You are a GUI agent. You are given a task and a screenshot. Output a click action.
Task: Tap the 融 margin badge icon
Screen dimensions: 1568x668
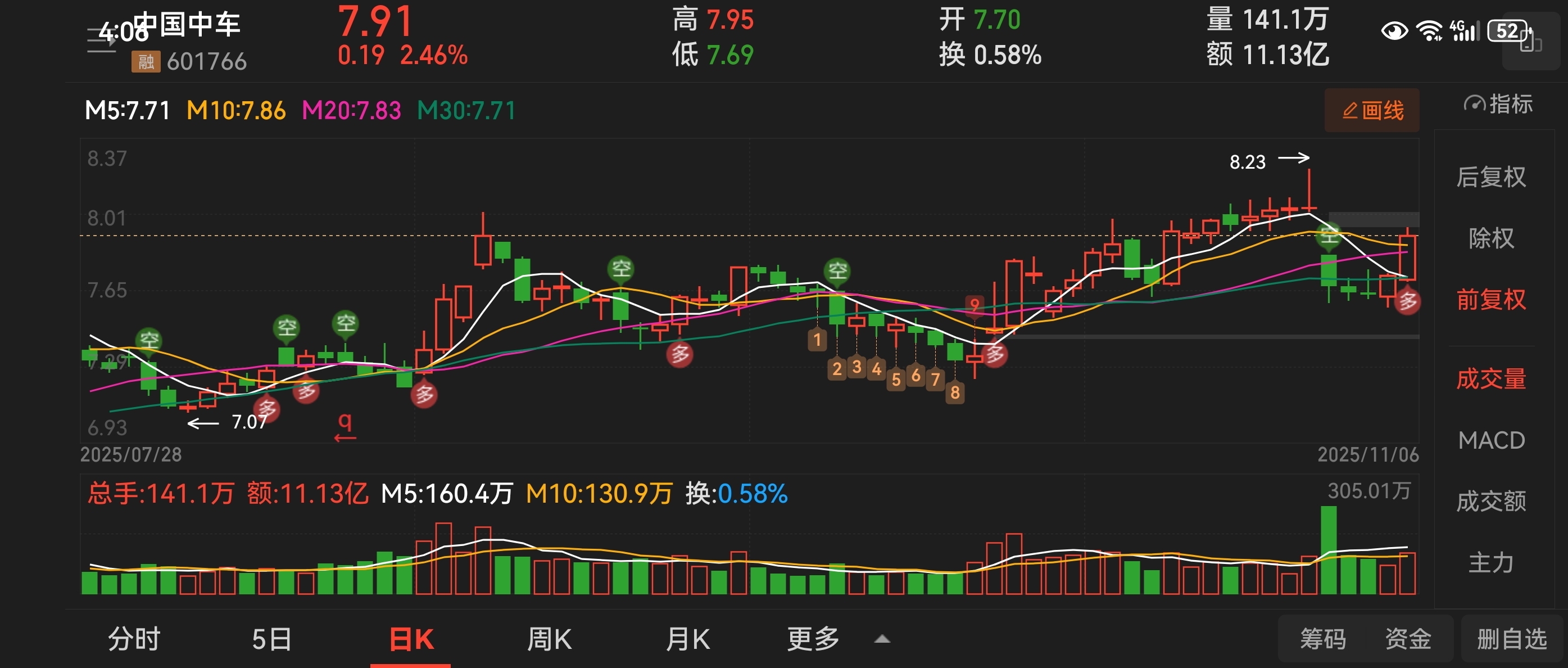146,61
